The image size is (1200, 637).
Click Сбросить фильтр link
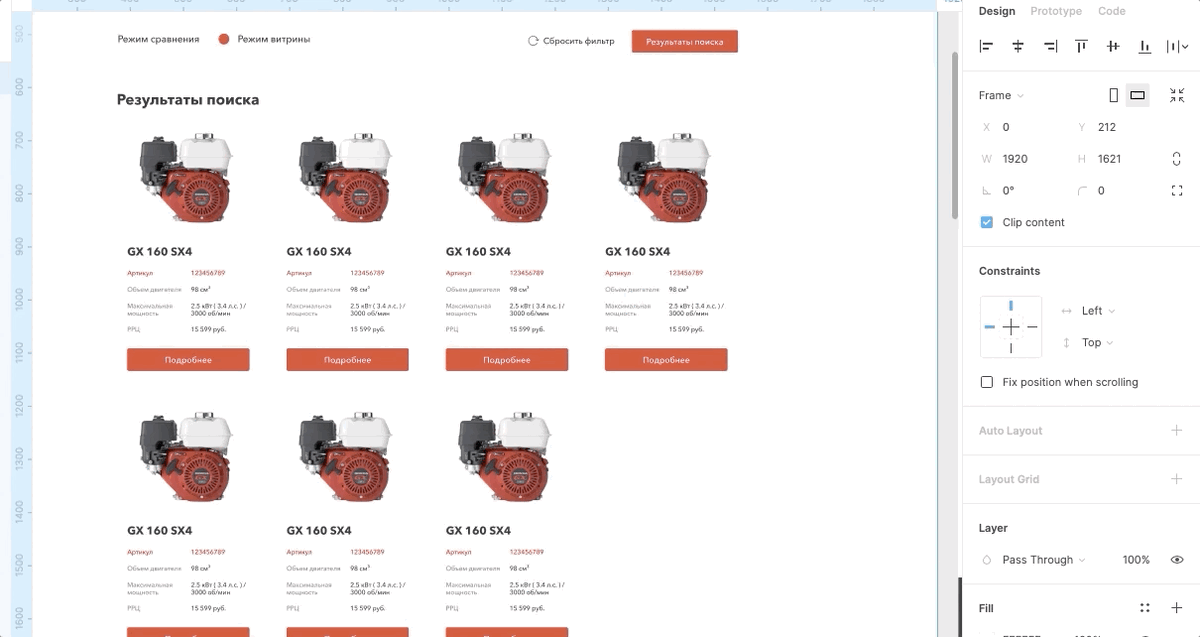click(579, 41)
